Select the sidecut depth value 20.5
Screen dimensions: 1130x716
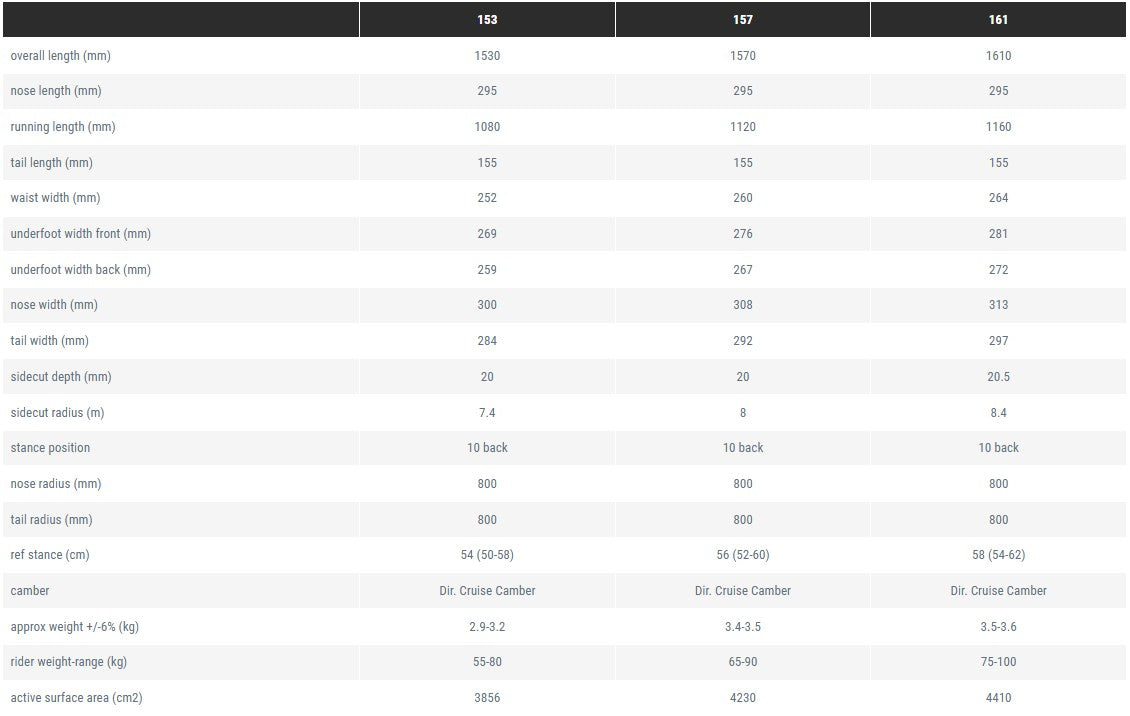point(998,377)
